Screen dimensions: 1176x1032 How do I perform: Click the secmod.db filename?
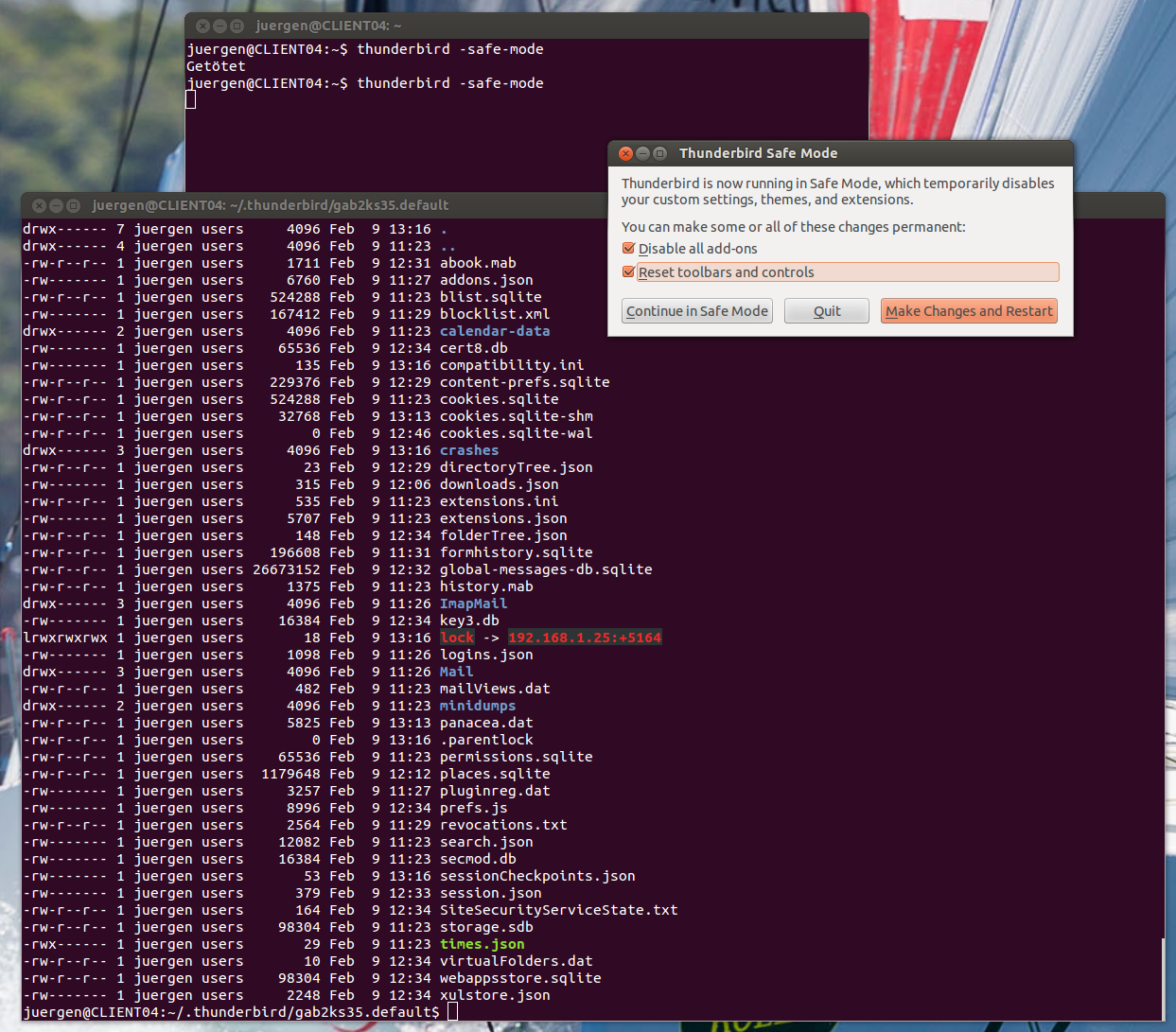click(478, 859)
